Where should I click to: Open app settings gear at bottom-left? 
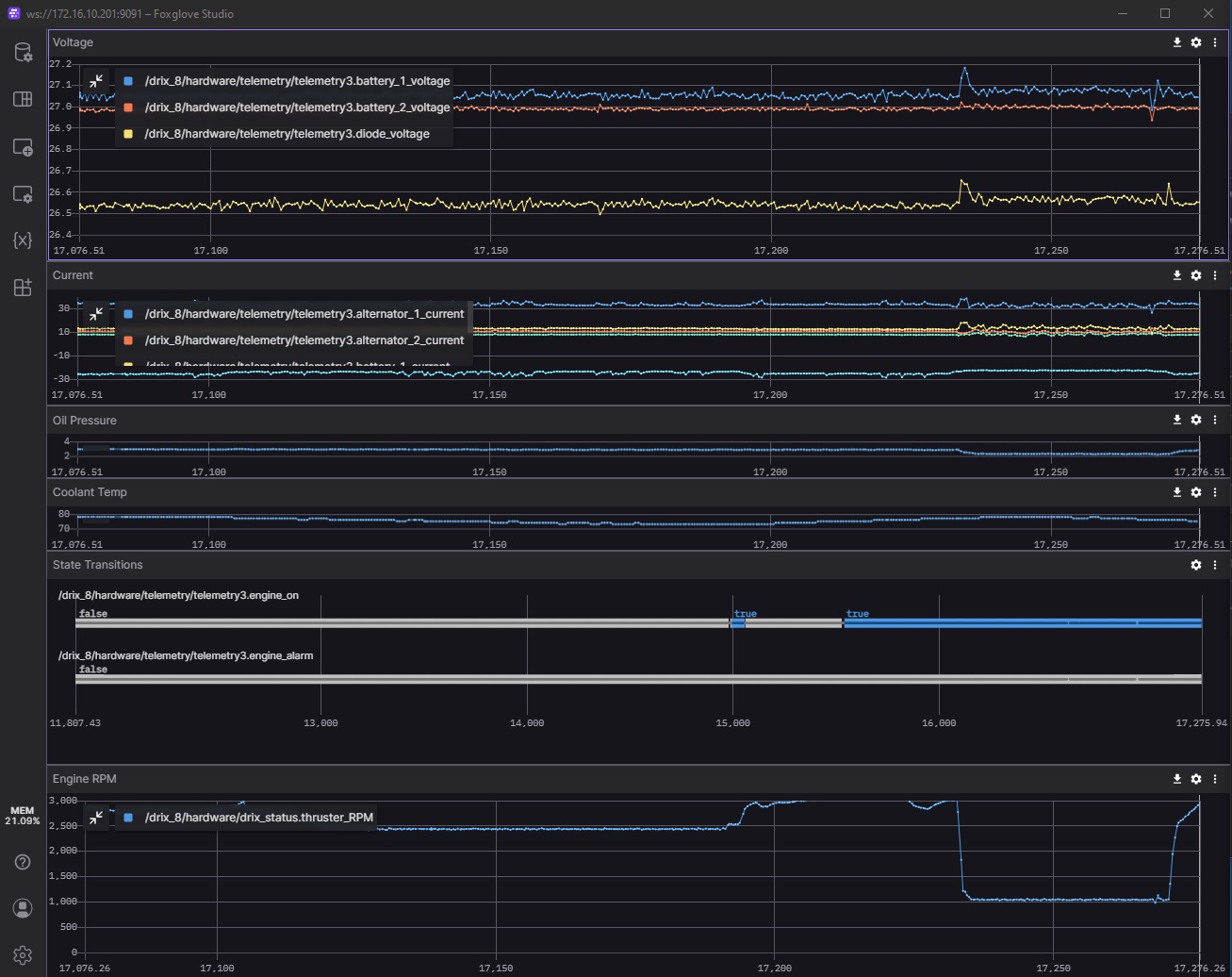[x=23, y=954]
